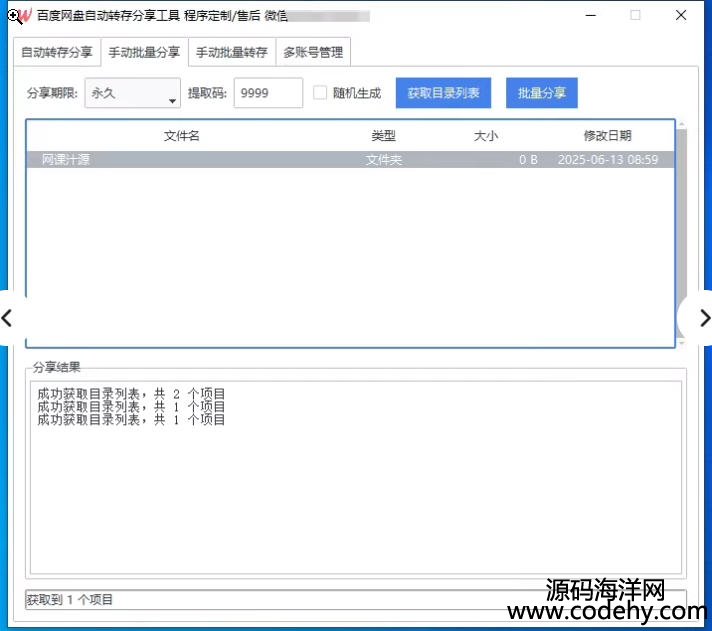The width and height of the screenshot is (712, 631).
Task: Click the 获取目录列表 button
Action: point(443,93)
